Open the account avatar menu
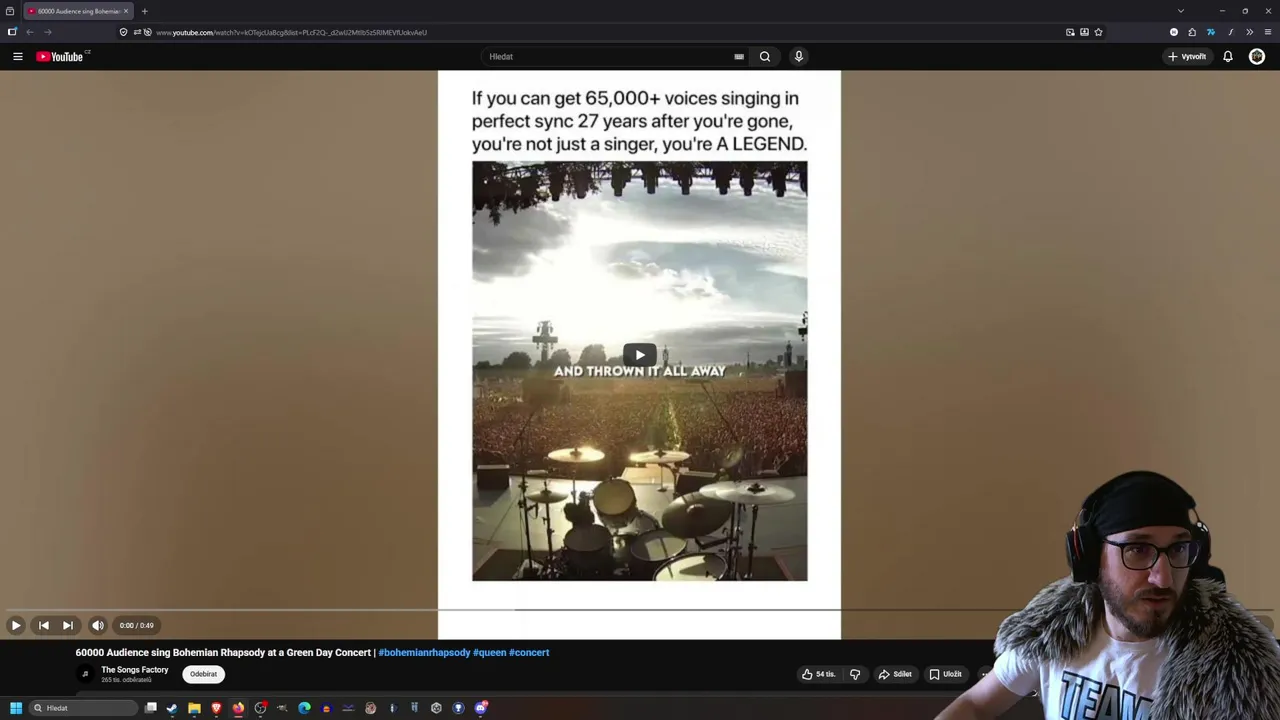The width and height of the screenshot is (1280, 720). pyautogui.click(x=1257, y=57)
